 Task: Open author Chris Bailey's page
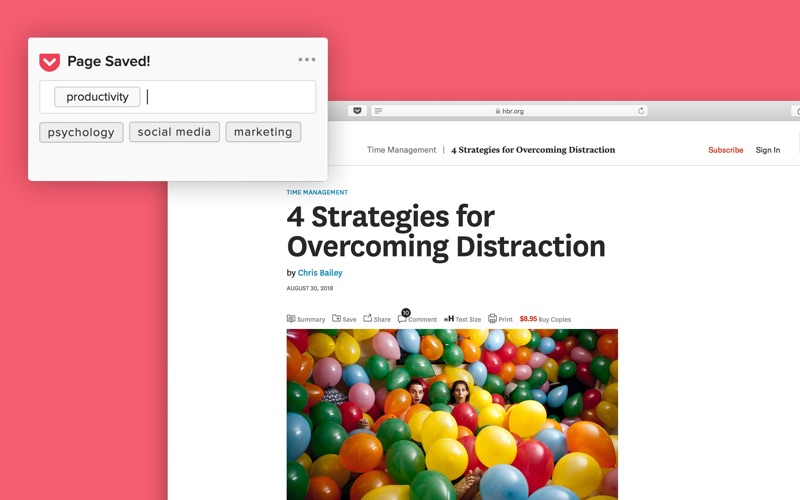click(320, 273)
